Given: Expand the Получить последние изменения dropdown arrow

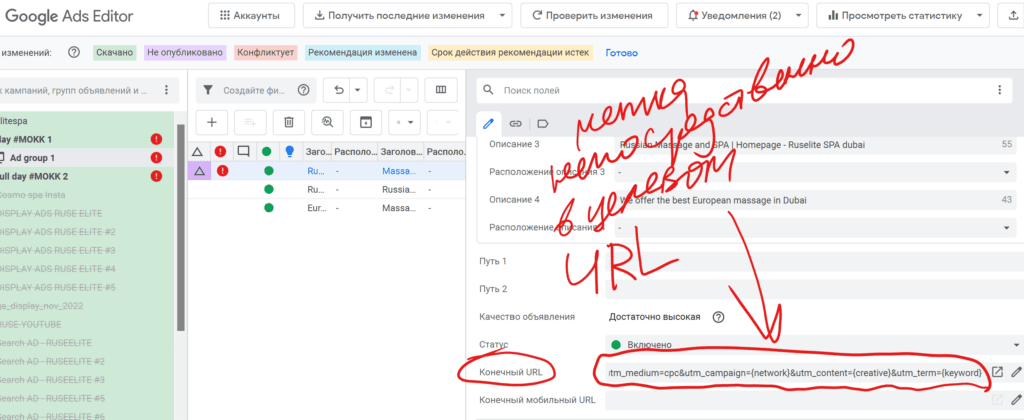Looking at the screenshot, I should tap(501, 15).
